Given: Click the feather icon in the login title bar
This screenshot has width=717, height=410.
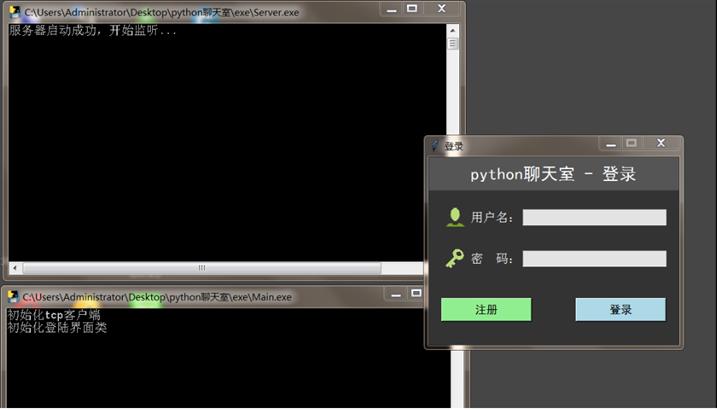Looking at the screenshot, I should [x=435, y=146].
